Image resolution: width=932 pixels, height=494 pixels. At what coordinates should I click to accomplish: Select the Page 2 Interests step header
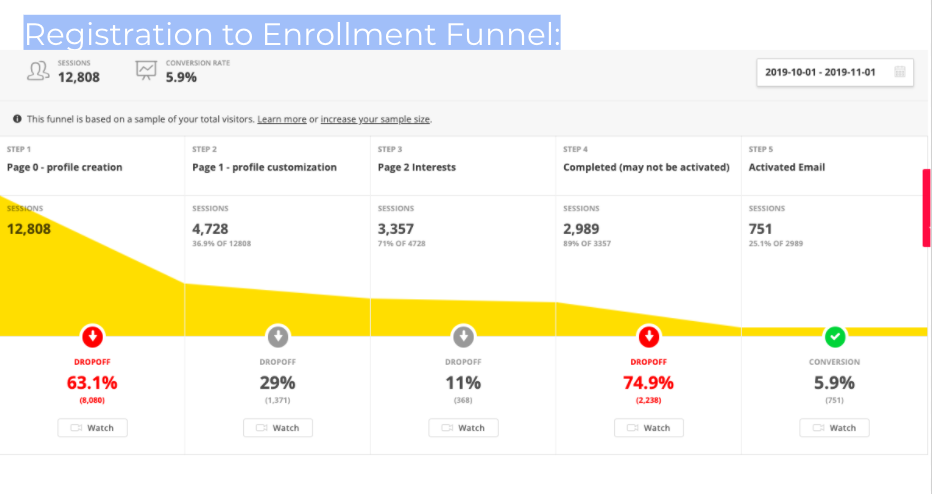(417, 167)
